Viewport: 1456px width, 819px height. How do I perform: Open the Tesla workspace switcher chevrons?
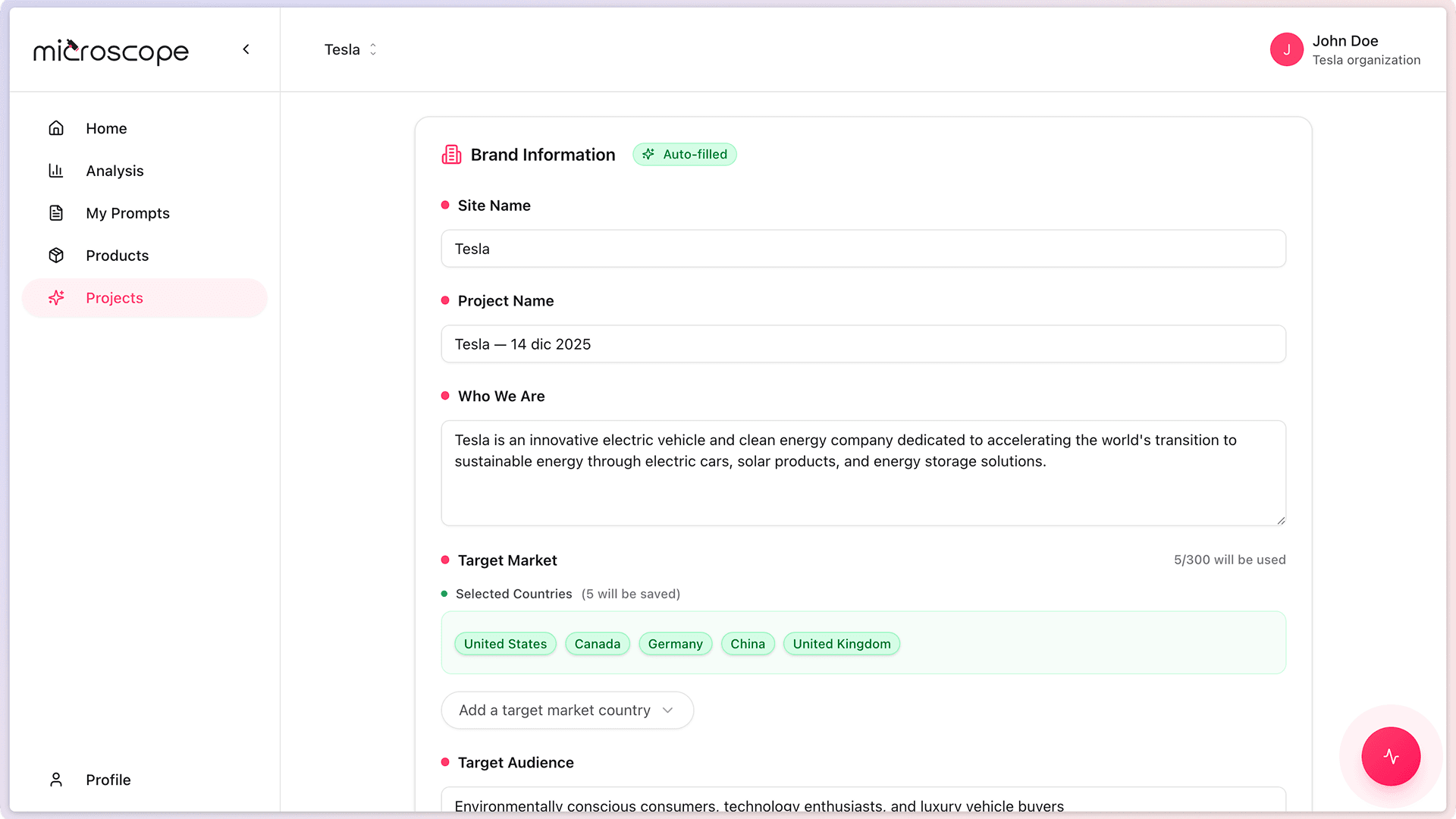(373, 49)
